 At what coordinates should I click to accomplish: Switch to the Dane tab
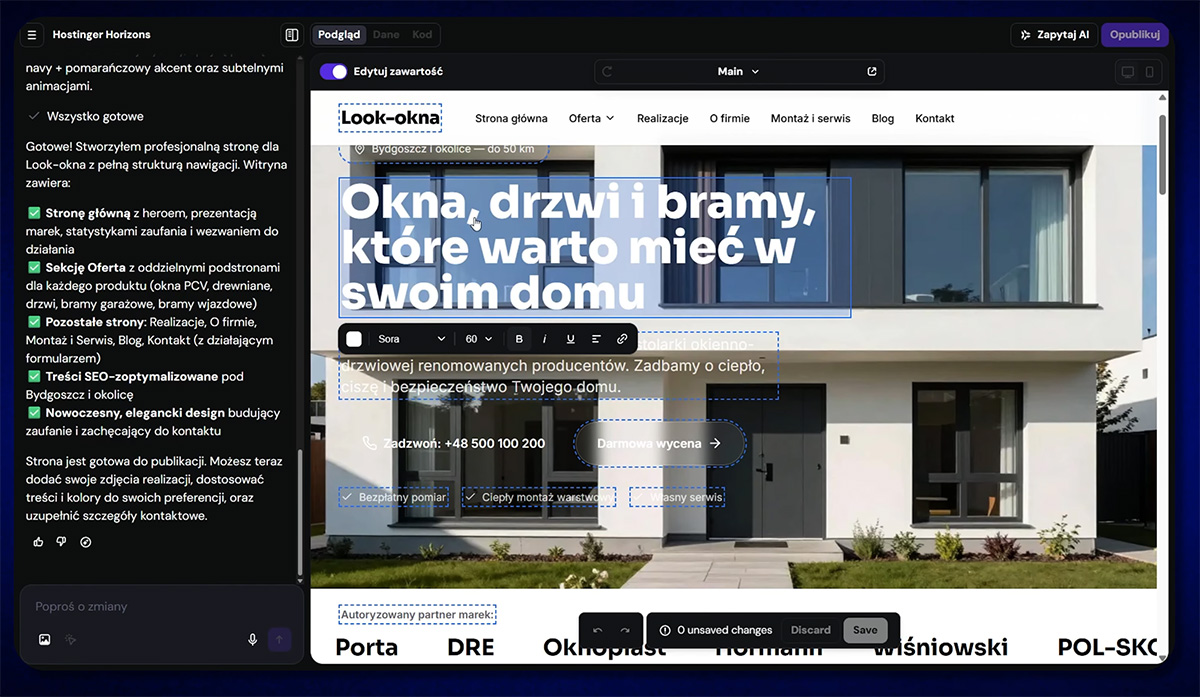[x=386, y=35]
